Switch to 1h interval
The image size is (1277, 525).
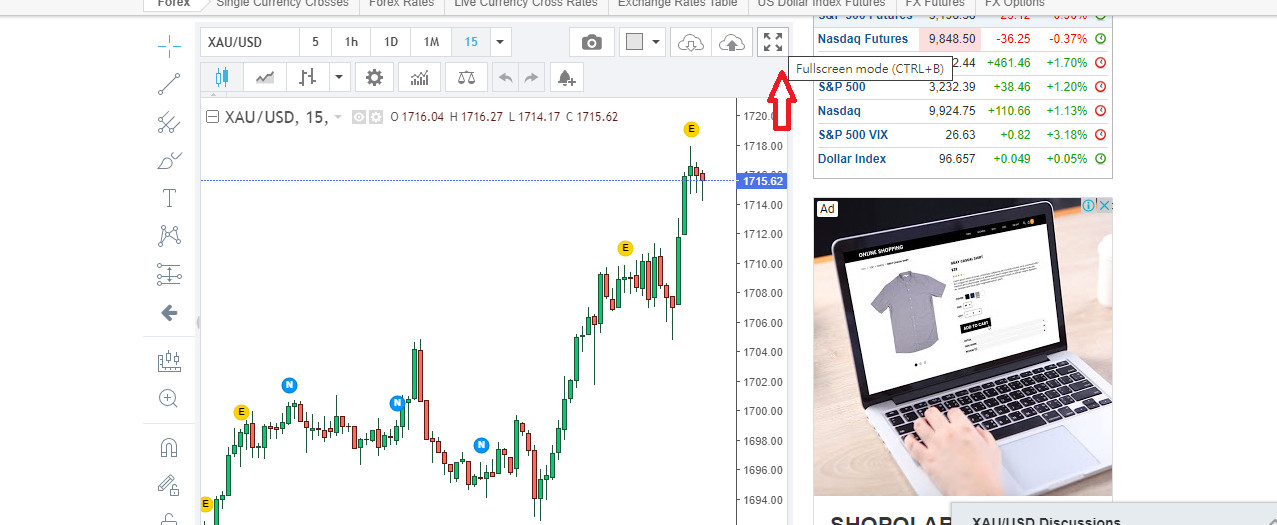[351, 42]
